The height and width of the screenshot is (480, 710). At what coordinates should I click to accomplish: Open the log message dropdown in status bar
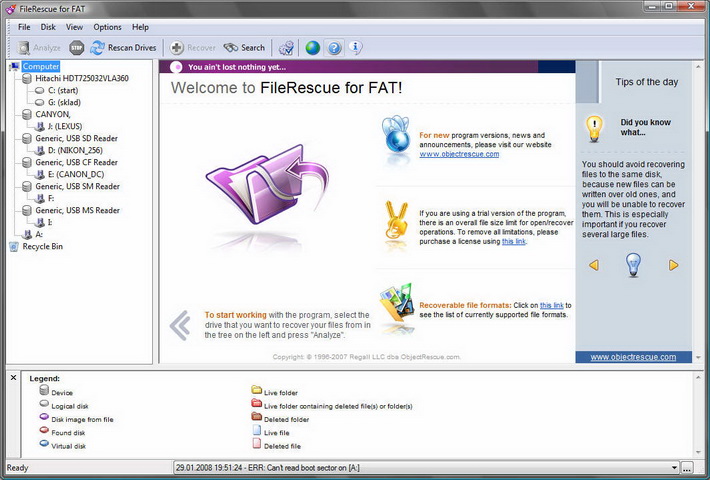coord(674,467)
